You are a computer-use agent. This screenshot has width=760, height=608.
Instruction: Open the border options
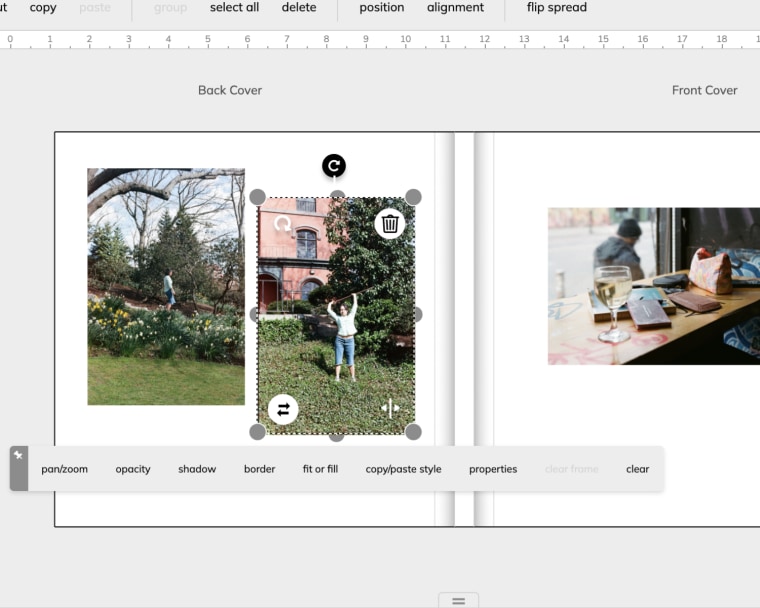[259, 469]
